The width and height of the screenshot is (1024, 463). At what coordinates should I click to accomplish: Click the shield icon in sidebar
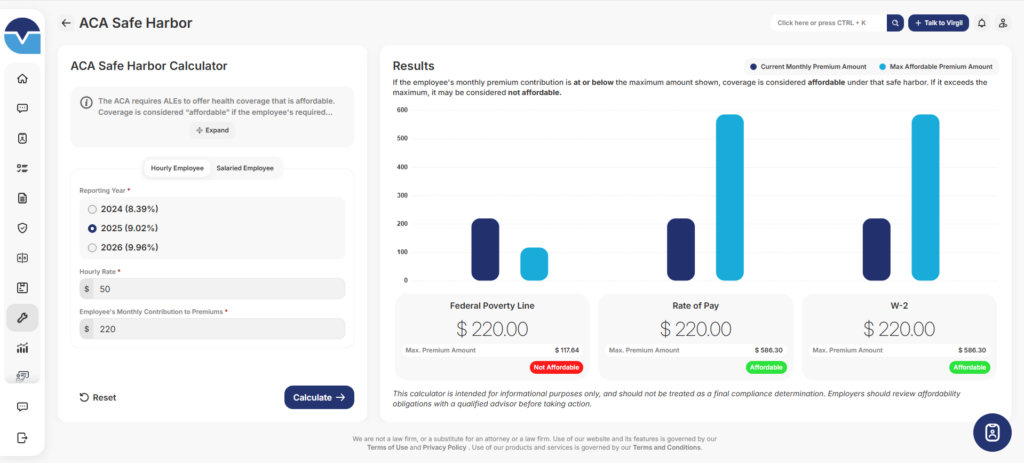click(22, 228)
